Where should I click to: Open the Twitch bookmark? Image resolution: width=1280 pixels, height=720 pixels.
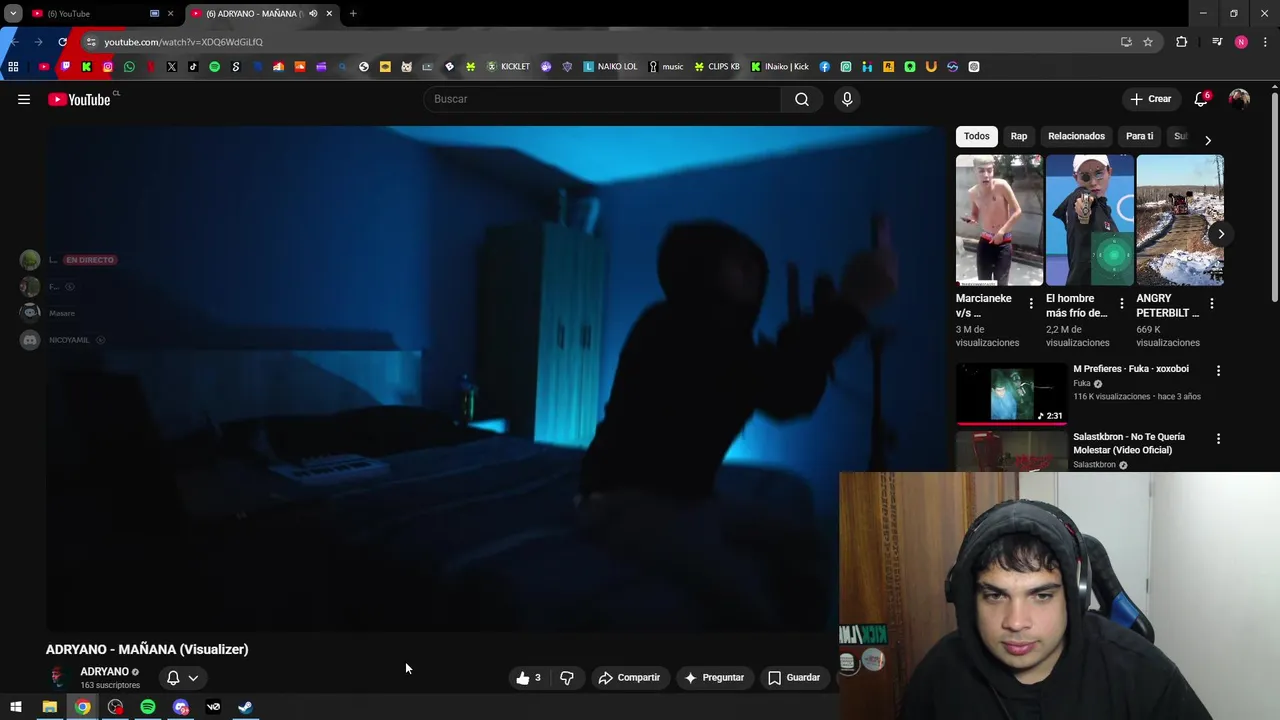[x=65, y=67]
